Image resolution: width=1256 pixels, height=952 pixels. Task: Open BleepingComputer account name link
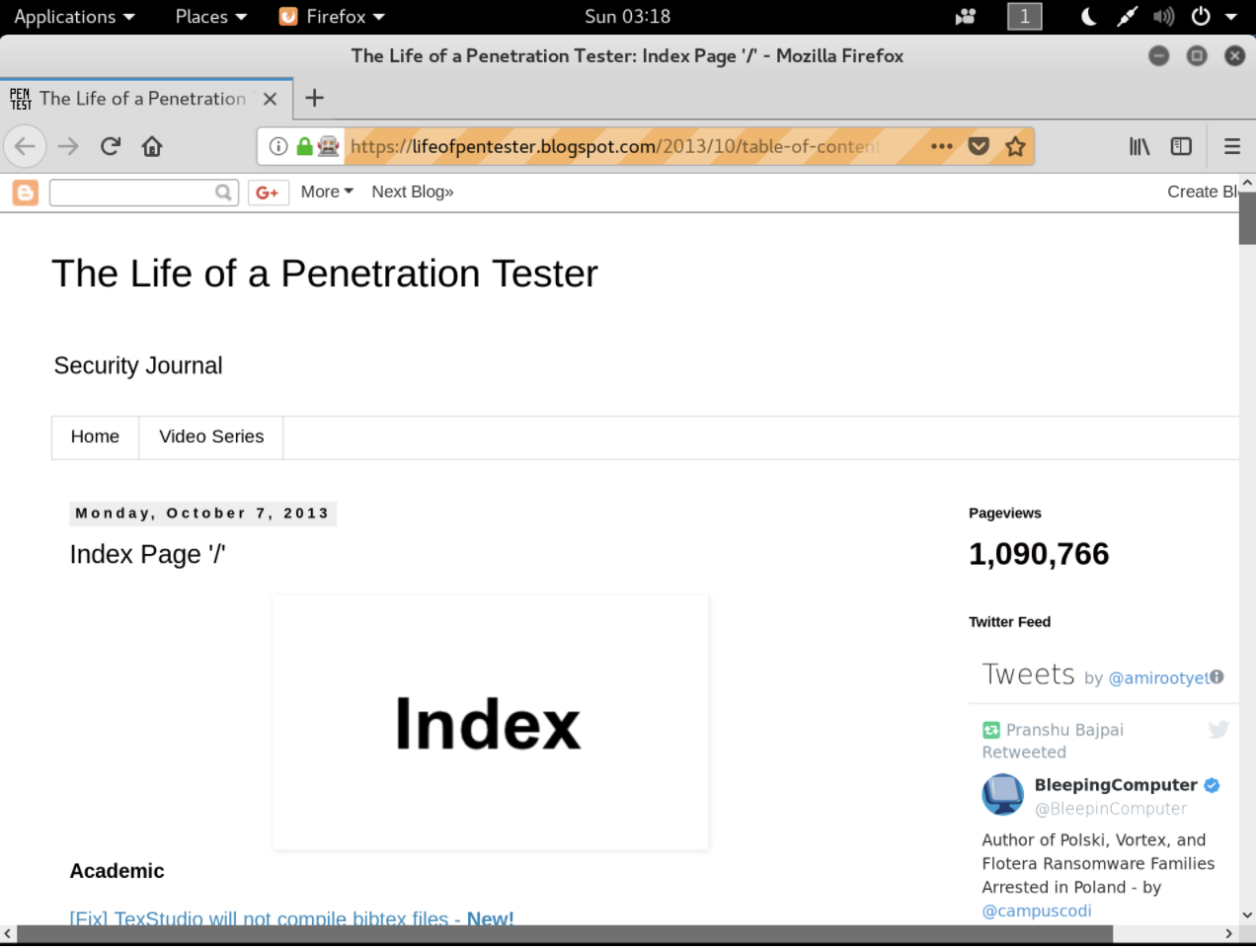click(x=1116, y=784)
